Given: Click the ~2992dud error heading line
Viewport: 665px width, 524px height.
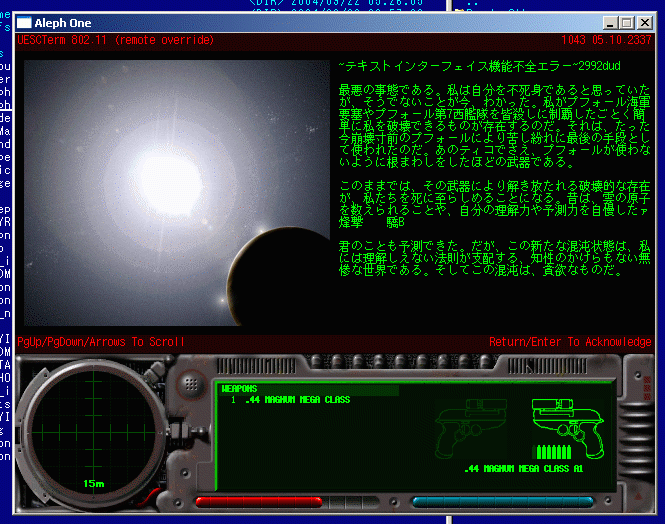Looking at the screenshot, I should click(479, 66).
